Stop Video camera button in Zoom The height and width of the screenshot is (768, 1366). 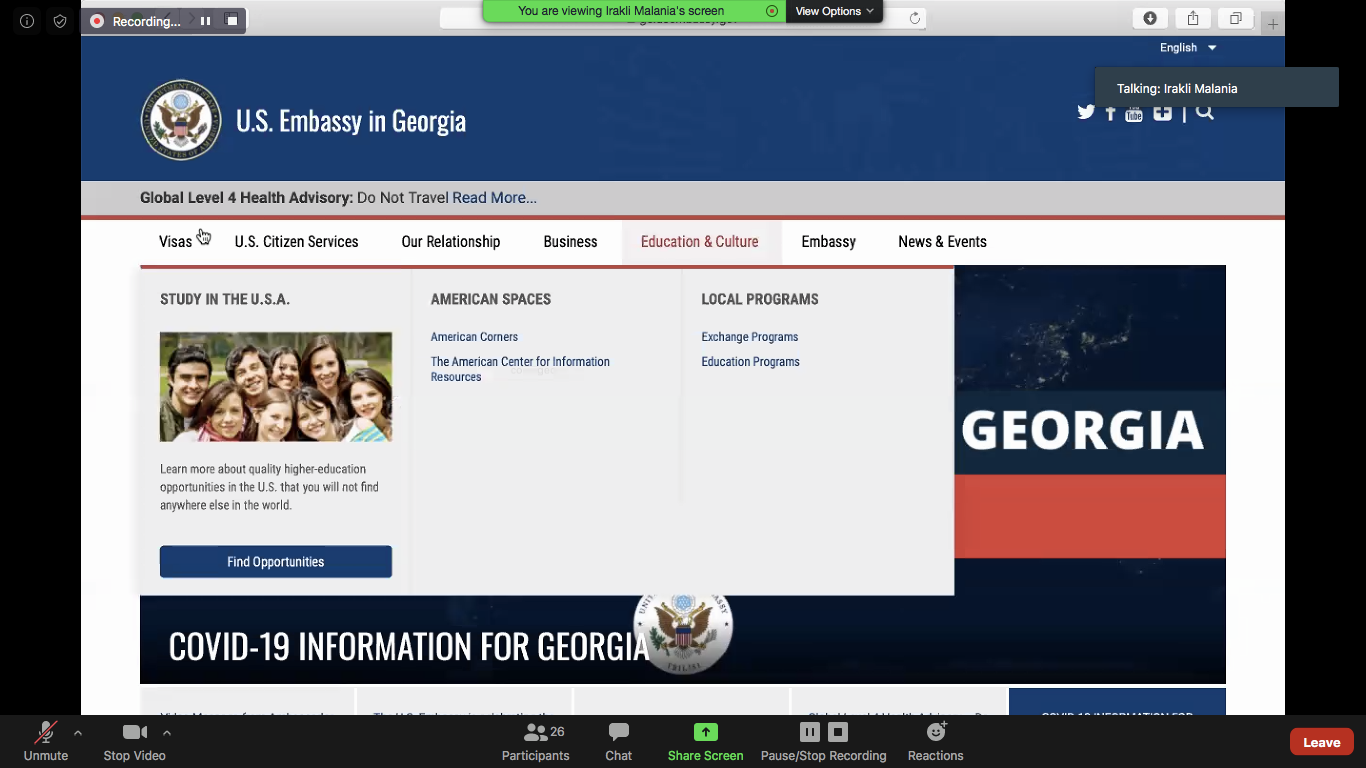tap(134, 741)
